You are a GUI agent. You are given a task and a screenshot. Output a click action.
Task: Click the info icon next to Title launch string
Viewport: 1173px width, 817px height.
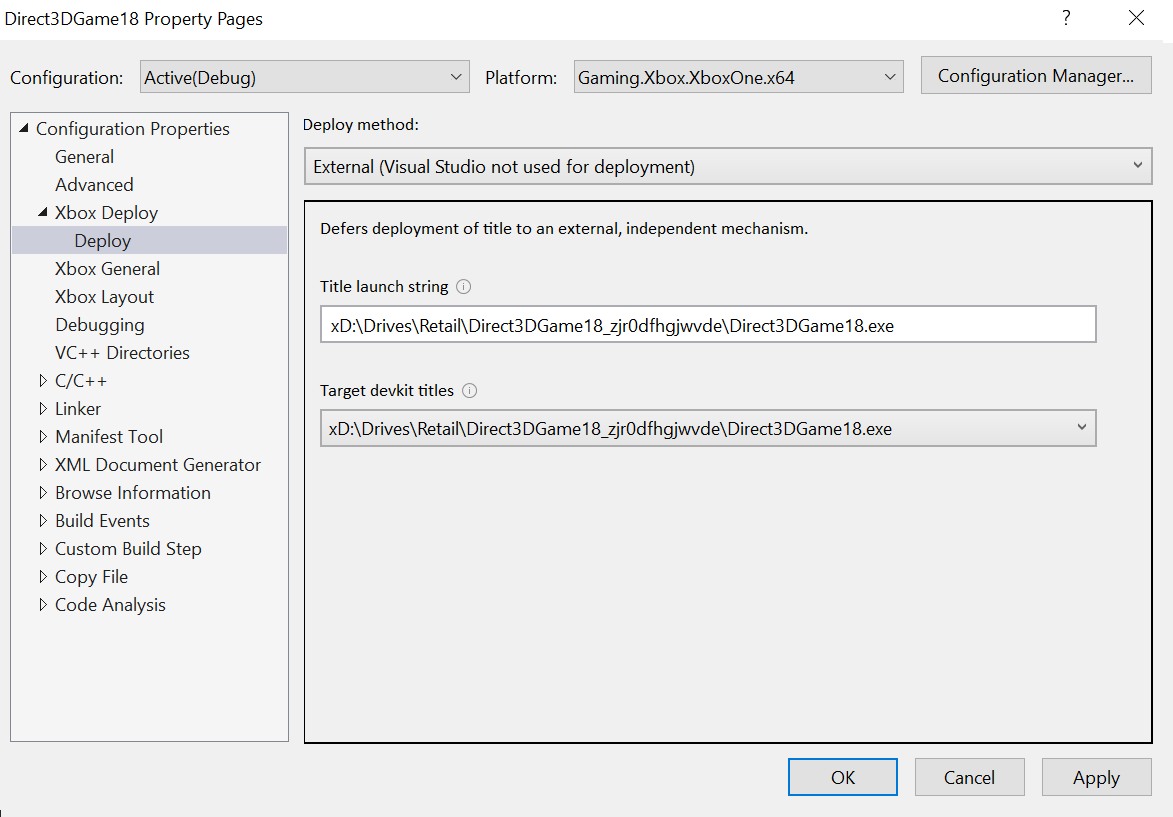[x=464, y=287]
